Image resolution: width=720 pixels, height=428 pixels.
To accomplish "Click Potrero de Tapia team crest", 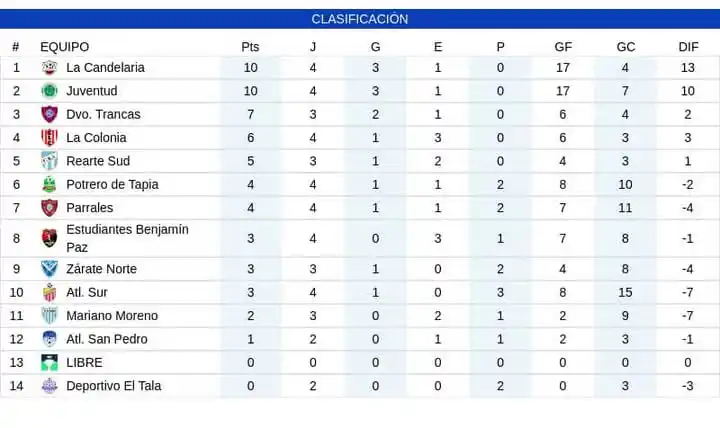I will click(x=49, y=184).
